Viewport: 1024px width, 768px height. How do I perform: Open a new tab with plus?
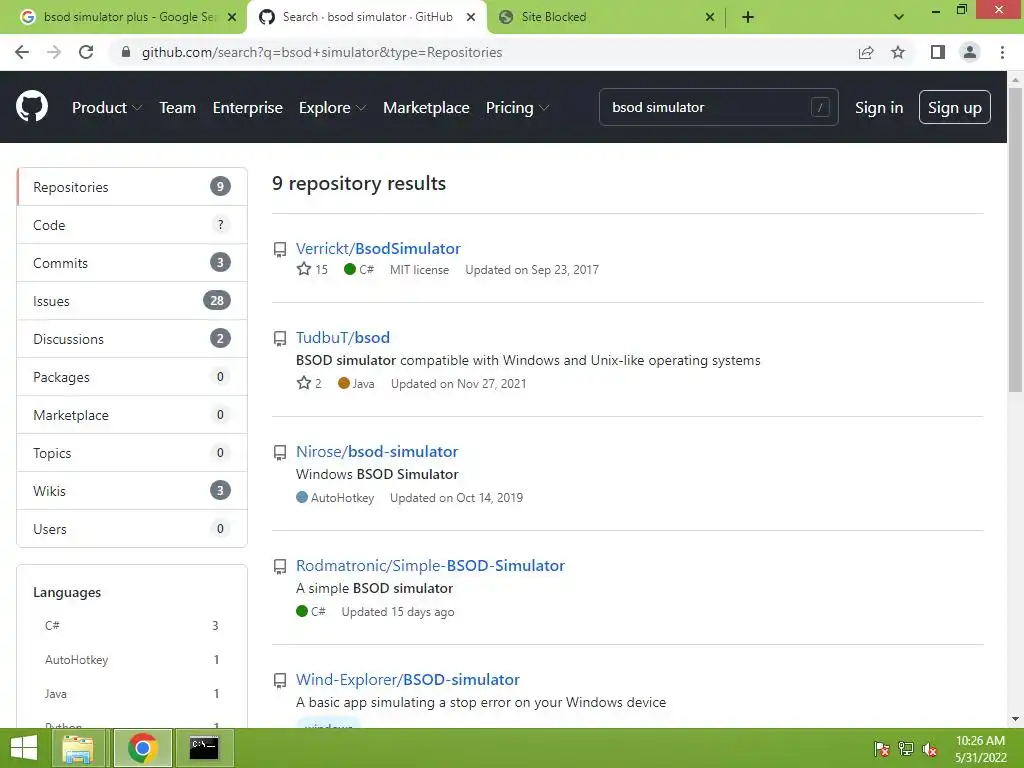[748, 17]
